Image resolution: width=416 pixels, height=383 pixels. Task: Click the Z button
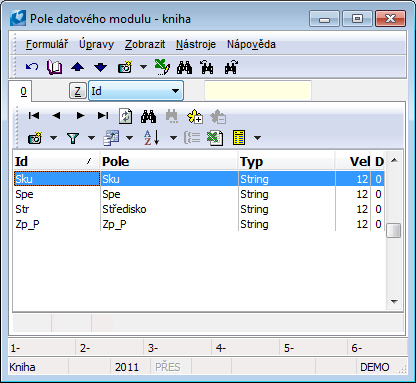point(78,91)
